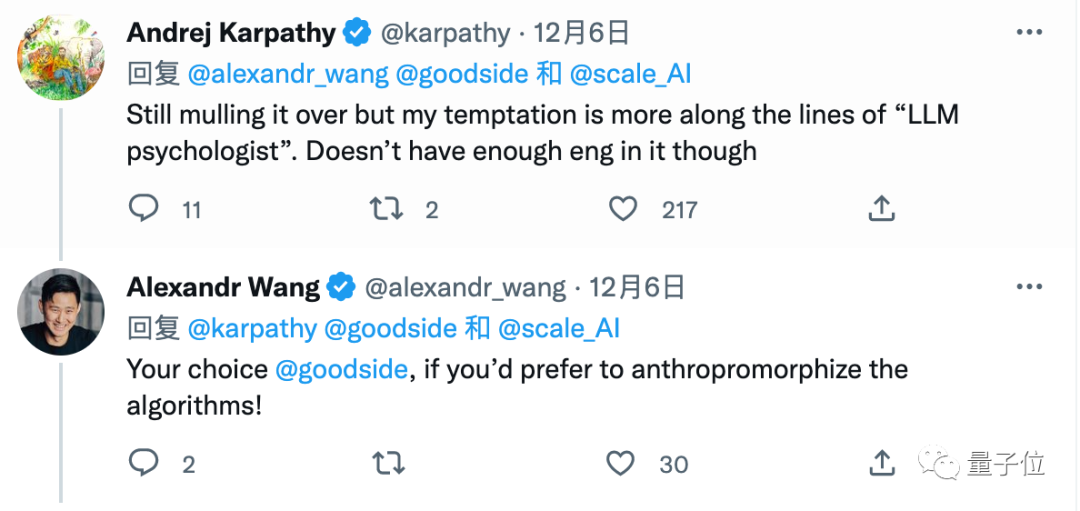1080x511 pixels.
Task: Open Alexandr Wang's profile name
Action: point(223,288)
